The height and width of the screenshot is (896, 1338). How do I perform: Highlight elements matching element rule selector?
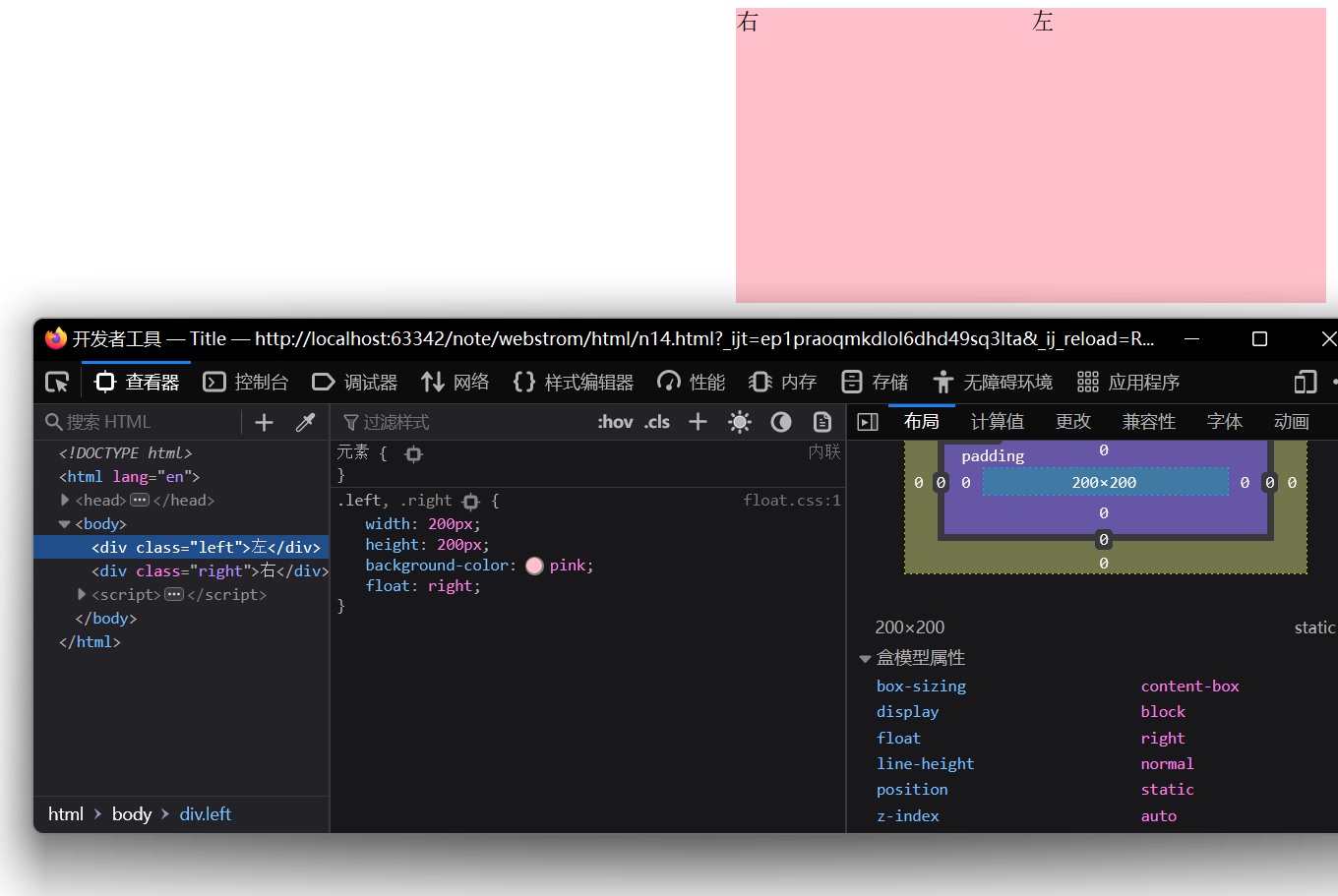pyautogui.click(x=413, y=453)
